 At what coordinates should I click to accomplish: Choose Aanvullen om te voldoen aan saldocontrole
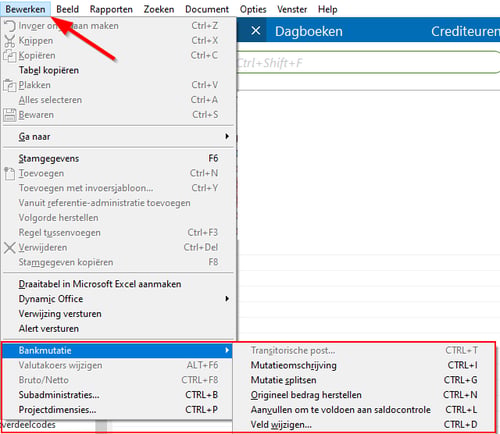pyautogui.click(x=364, y=410)
